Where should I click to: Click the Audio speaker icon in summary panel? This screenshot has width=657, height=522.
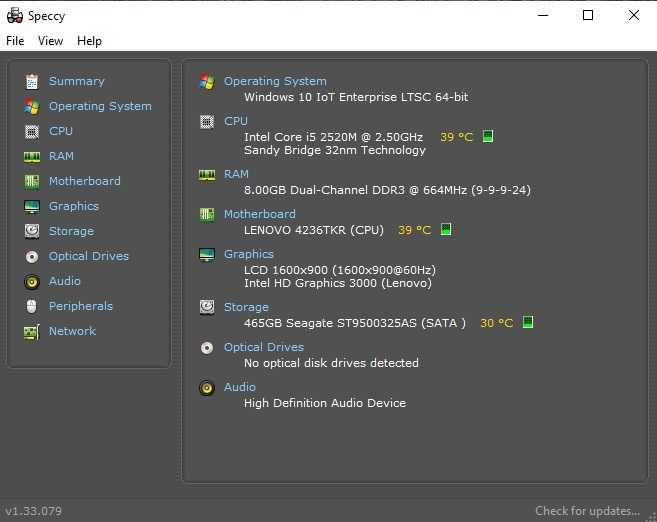click(207, 388)
